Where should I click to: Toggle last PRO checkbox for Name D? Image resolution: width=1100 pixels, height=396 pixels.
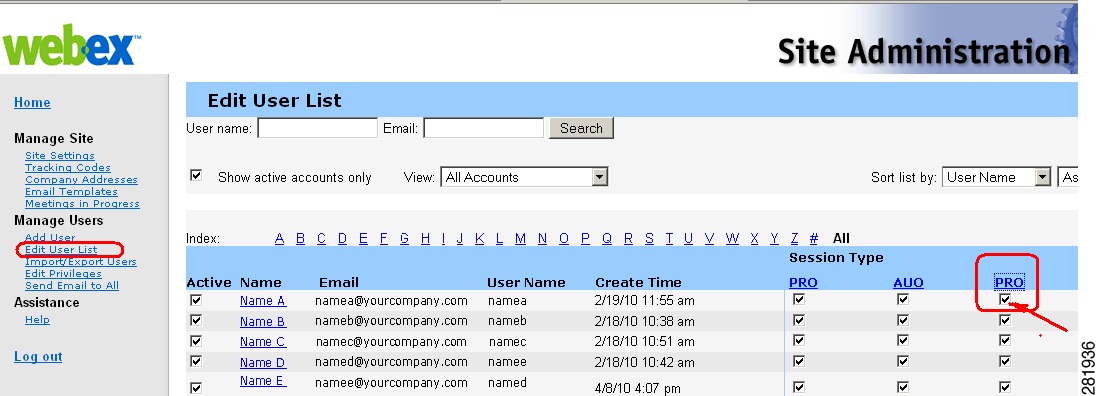pyautogui.click(x=1005, y=361)
